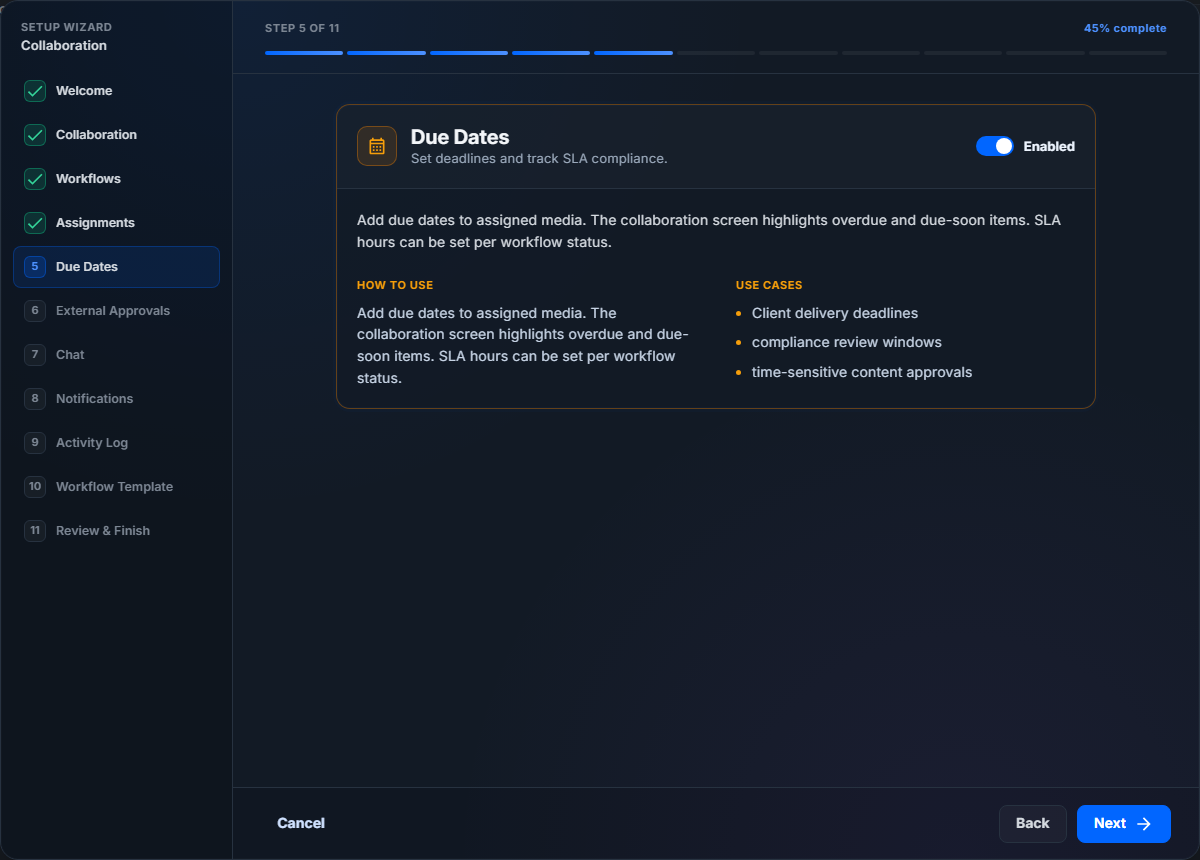Click the last progress bar segment
Image resolution: width=1200 pixels, height=860 pixels.
pyautogui.click(x=1128, y=53)
